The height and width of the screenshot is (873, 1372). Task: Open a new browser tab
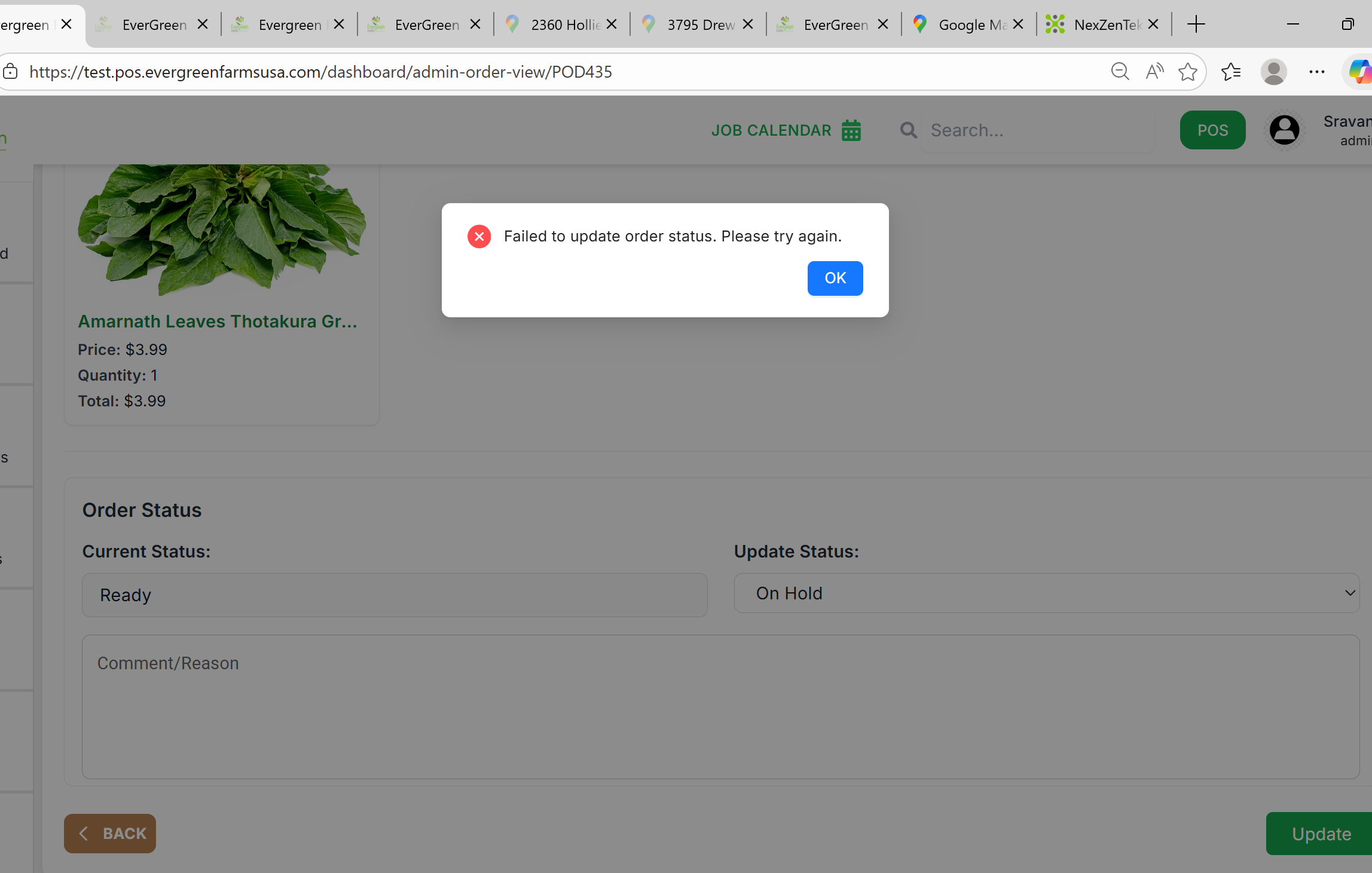pyautogui.click(x=1196, y=24)
